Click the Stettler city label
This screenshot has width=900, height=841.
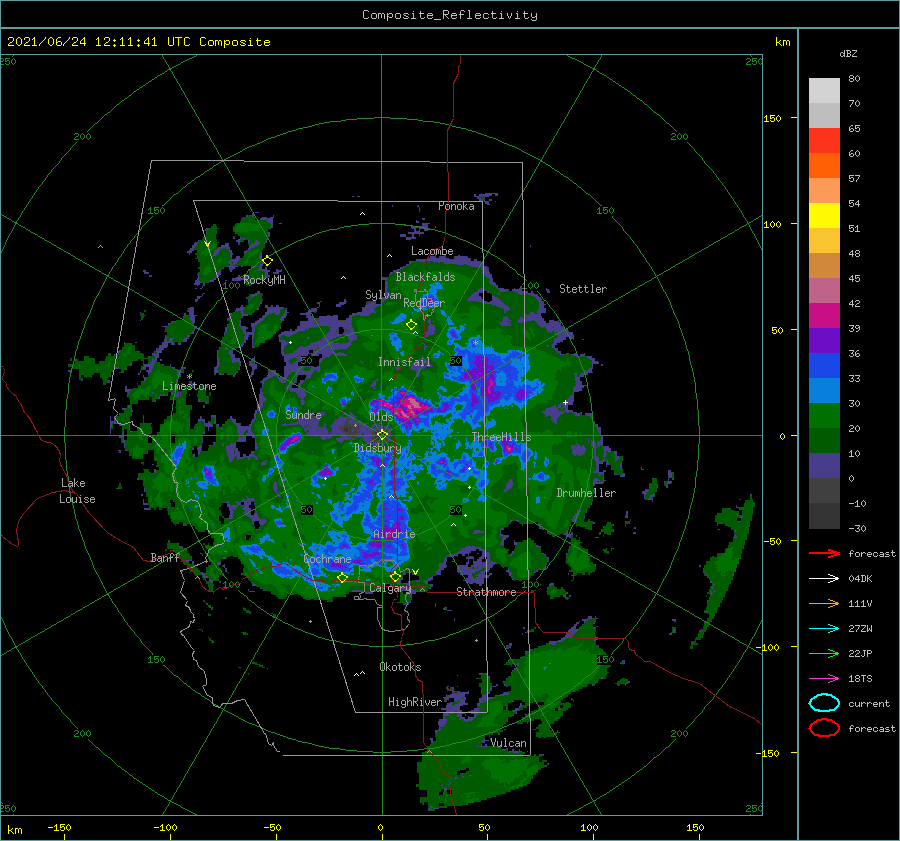(583, 289)
